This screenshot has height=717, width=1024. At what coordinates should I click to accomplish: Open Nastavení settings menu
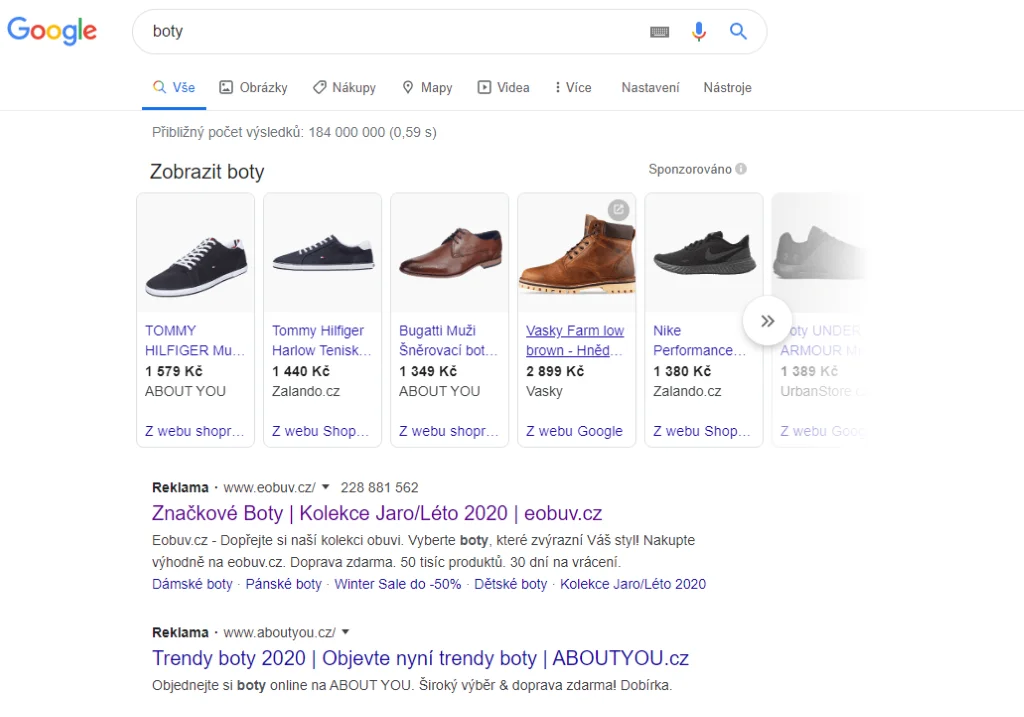coord(650,88)
